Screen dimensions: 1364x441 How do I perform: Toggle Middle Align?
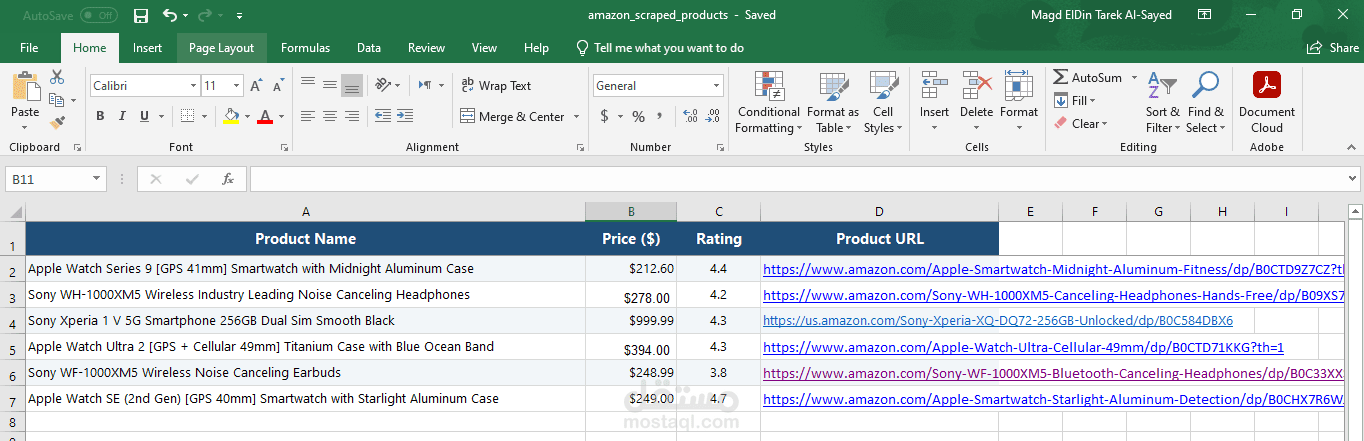pos(329,85)
